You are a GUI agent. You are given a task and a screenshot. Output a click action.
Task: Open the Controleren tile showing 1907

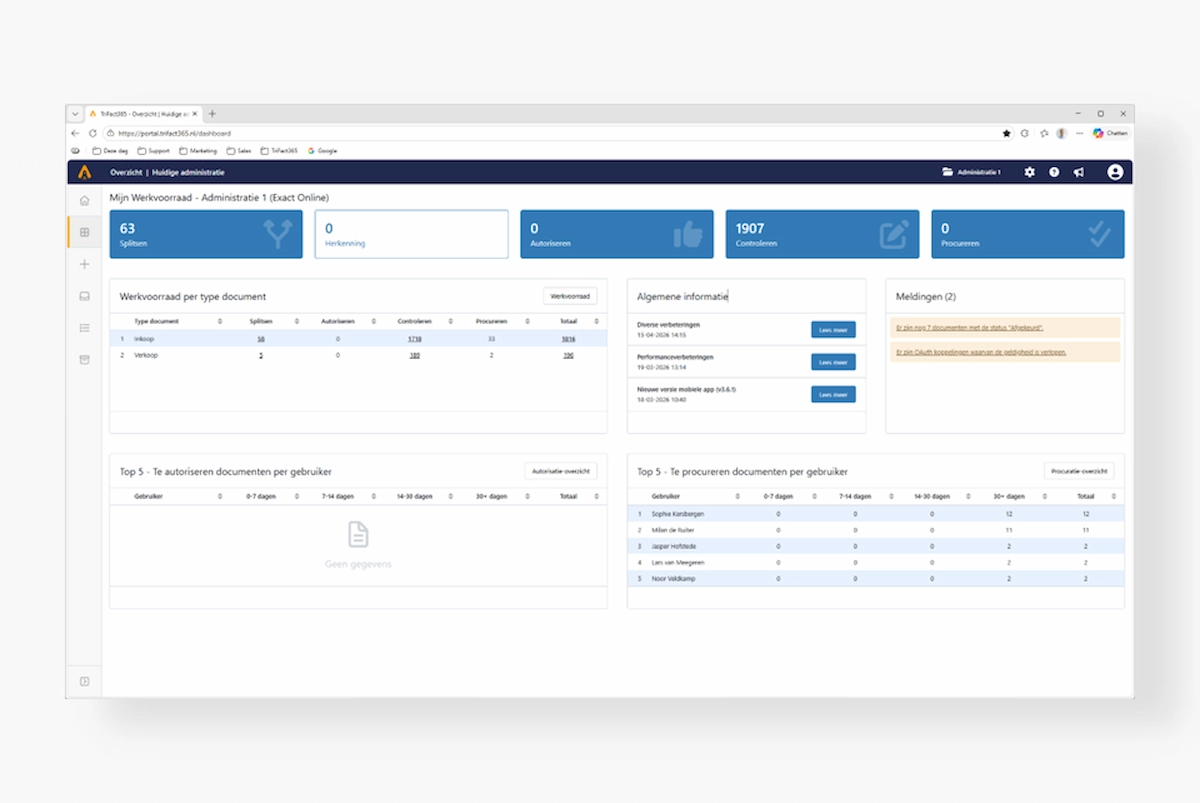pos(821,234)
